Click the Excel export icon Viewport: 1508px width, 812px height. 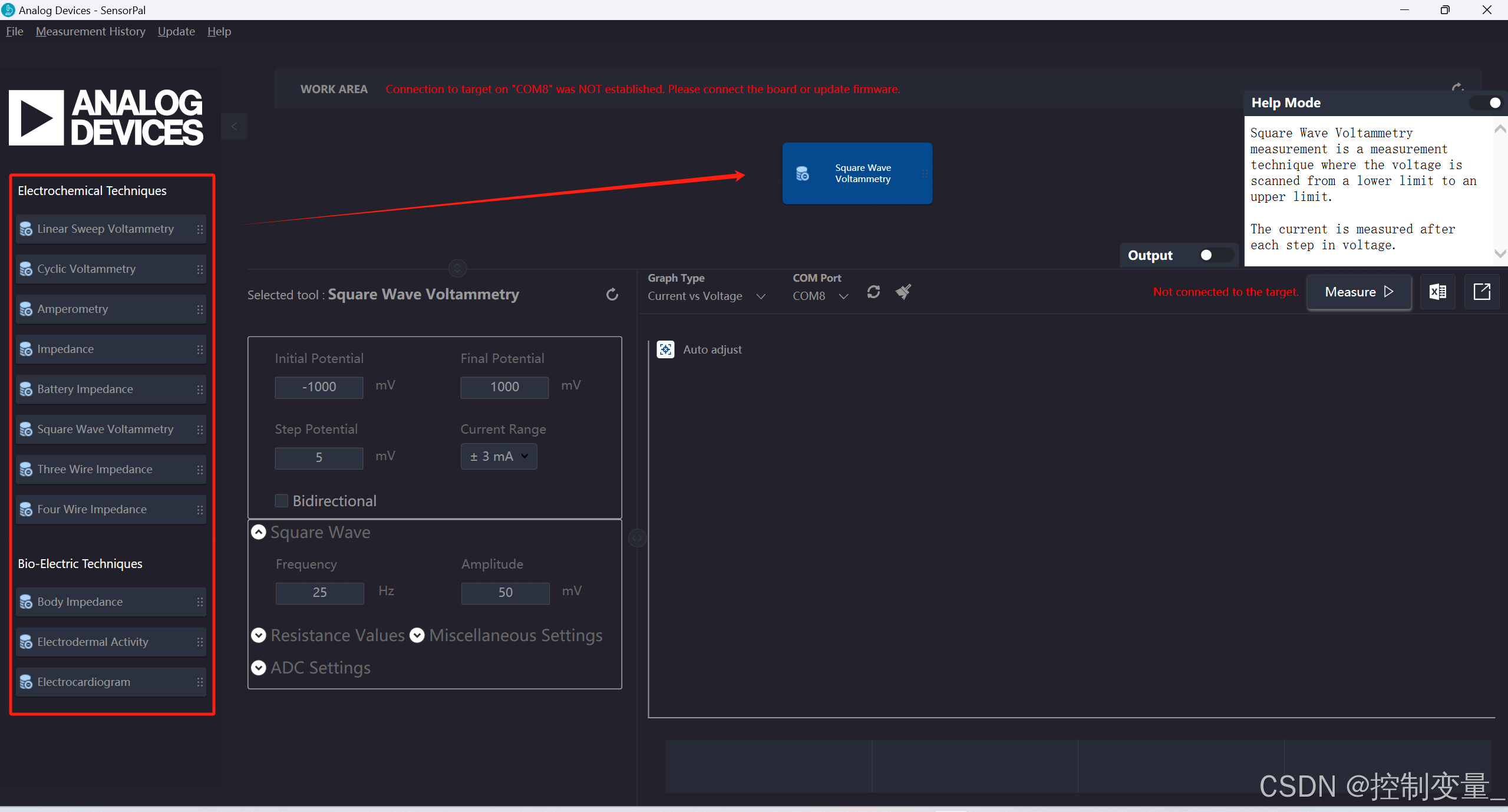(x=1437, y=292)
